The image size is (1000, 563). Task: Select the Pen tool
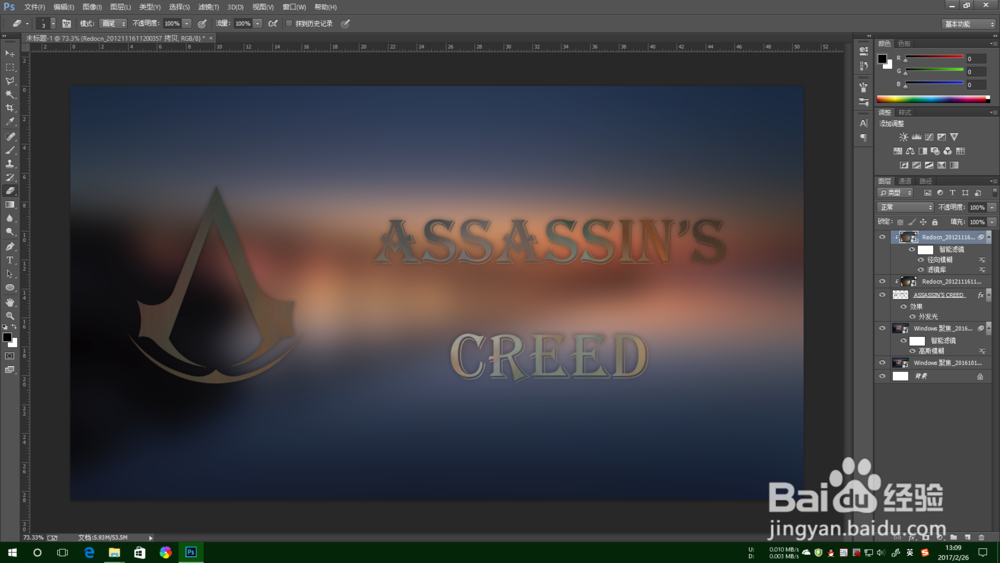pyautogui.click(x=10, y=246)
